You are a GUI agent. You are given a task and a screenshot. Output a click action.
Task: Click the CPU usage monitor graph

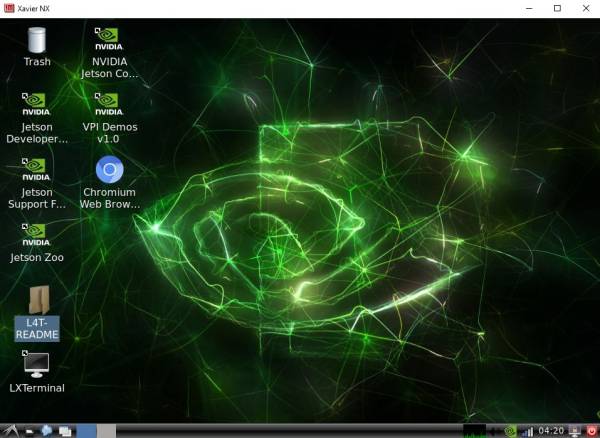(474, 431)
